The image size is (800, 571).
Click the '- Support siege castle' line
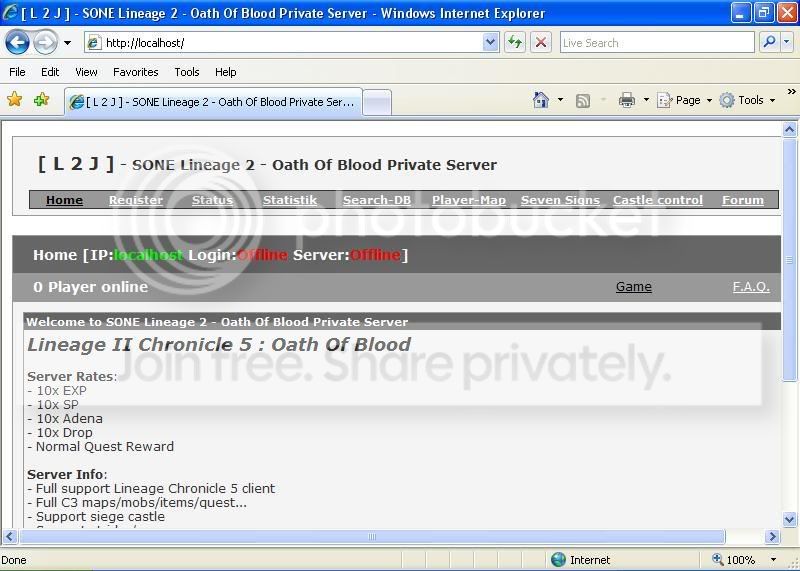(96, 516)
